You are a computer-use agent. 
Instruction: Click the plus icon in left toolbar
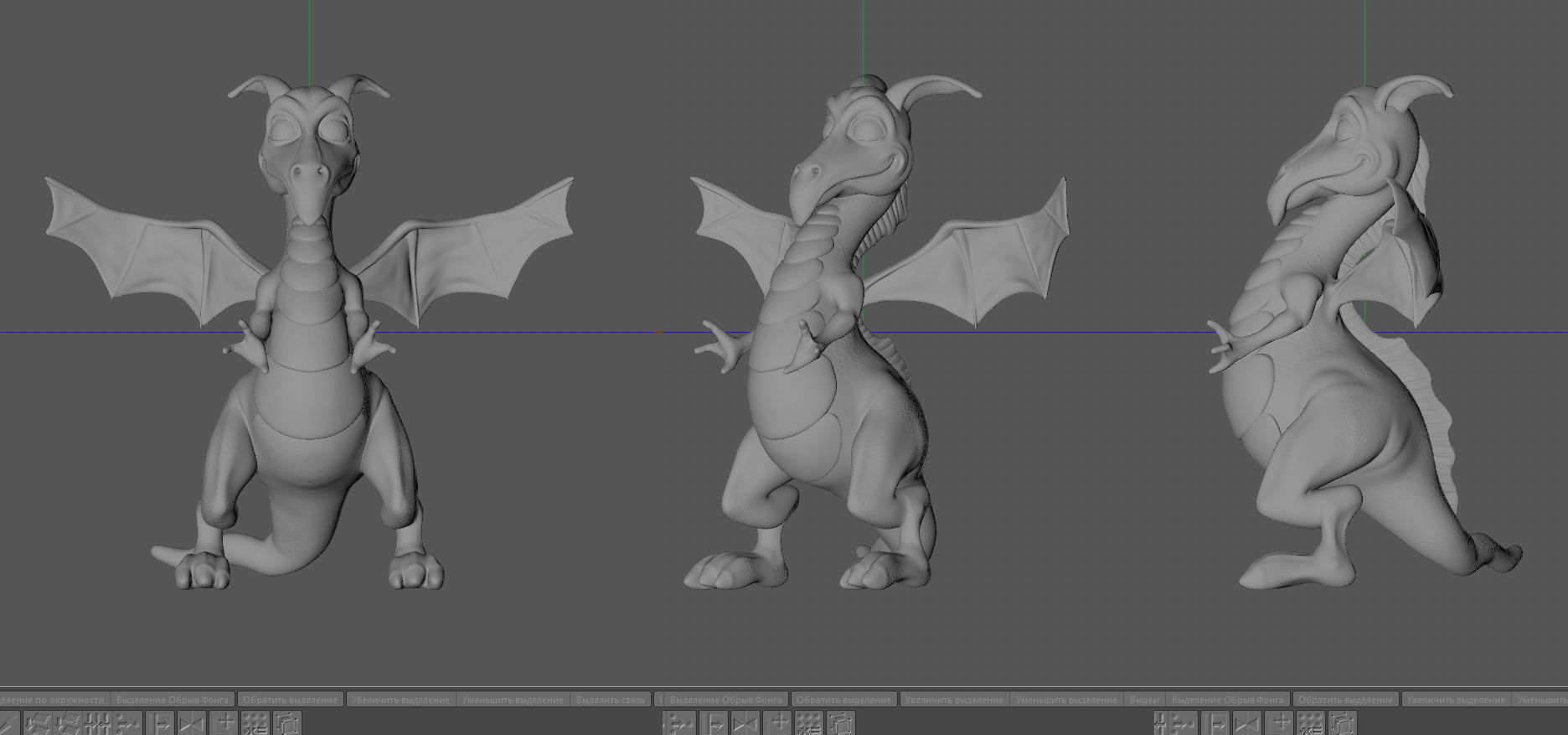point(224,723)
